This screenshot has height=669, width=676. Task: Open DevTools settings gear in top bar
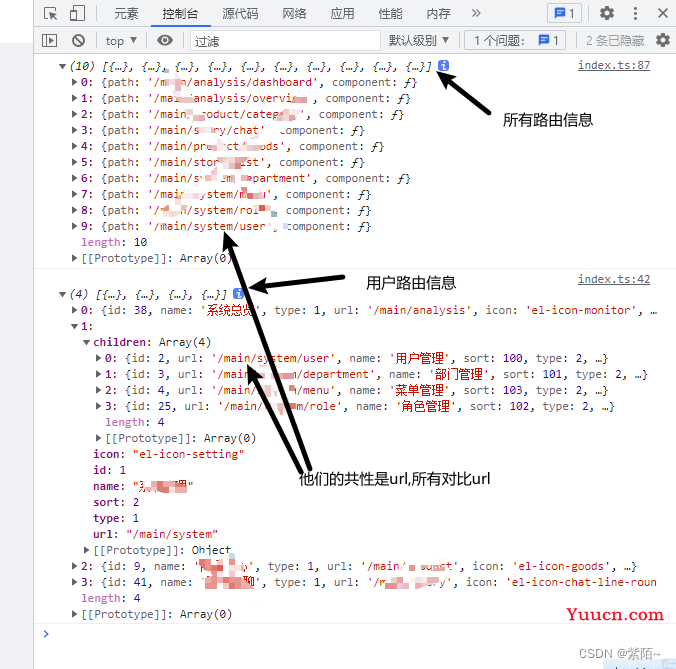(x=607, y=13)
